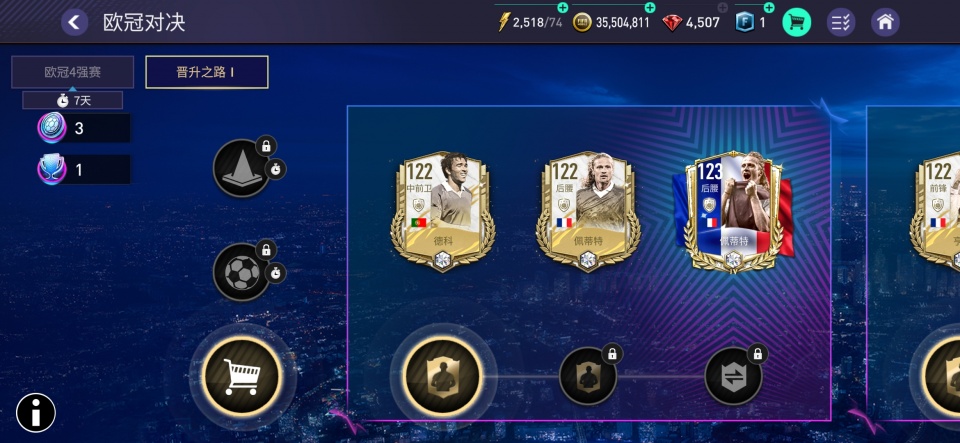
Task: Open the task checklist icon in top bar
Action: pos(841,23)
